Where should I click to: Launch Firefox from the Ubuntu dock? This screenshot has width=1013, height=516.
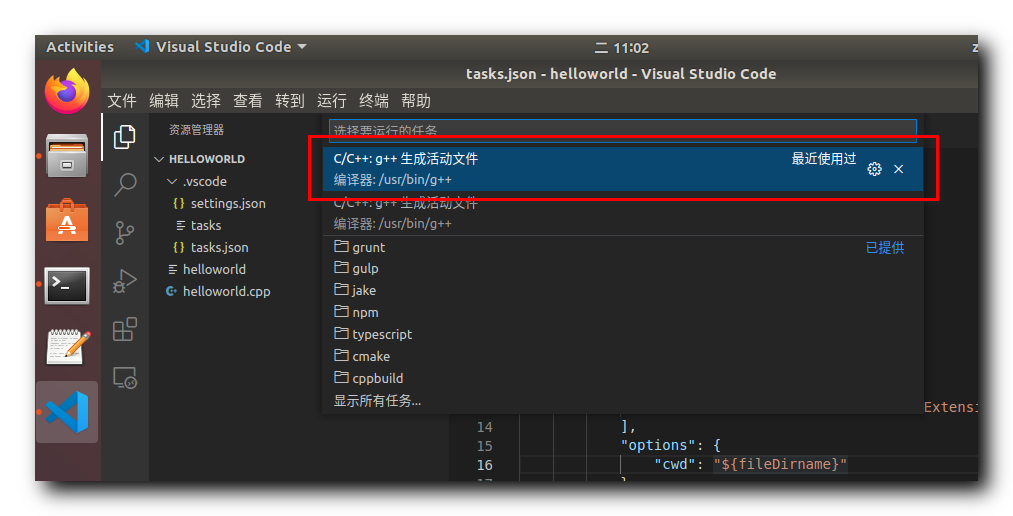coord(67,92)
